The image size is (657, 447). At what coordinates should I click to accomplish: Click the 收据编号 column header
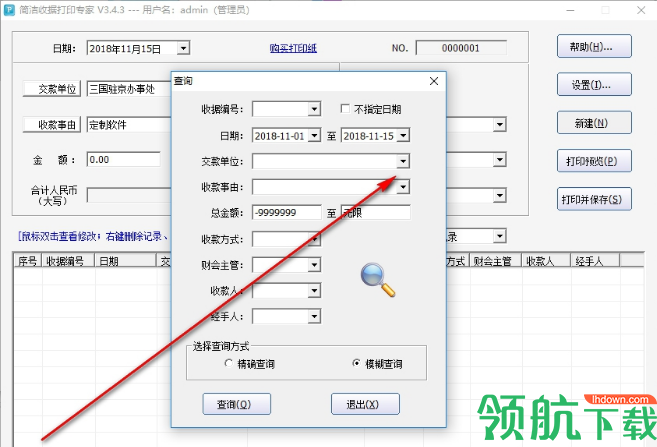(x=68, y=261)
